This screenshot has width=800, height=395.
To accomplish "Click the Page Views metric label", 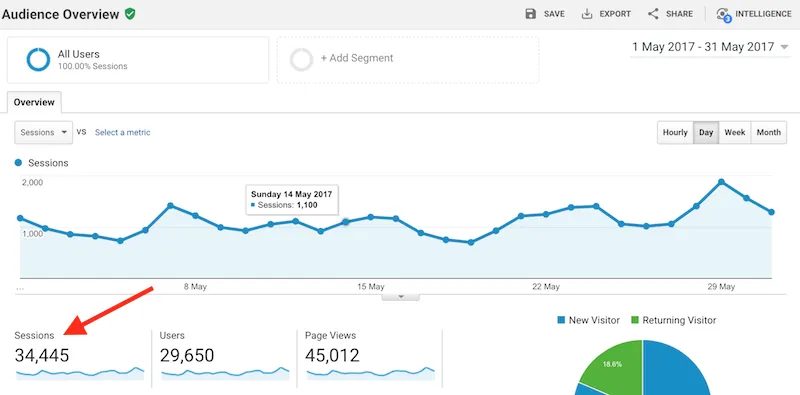I will pyautogui.click(x=331, y=336).
